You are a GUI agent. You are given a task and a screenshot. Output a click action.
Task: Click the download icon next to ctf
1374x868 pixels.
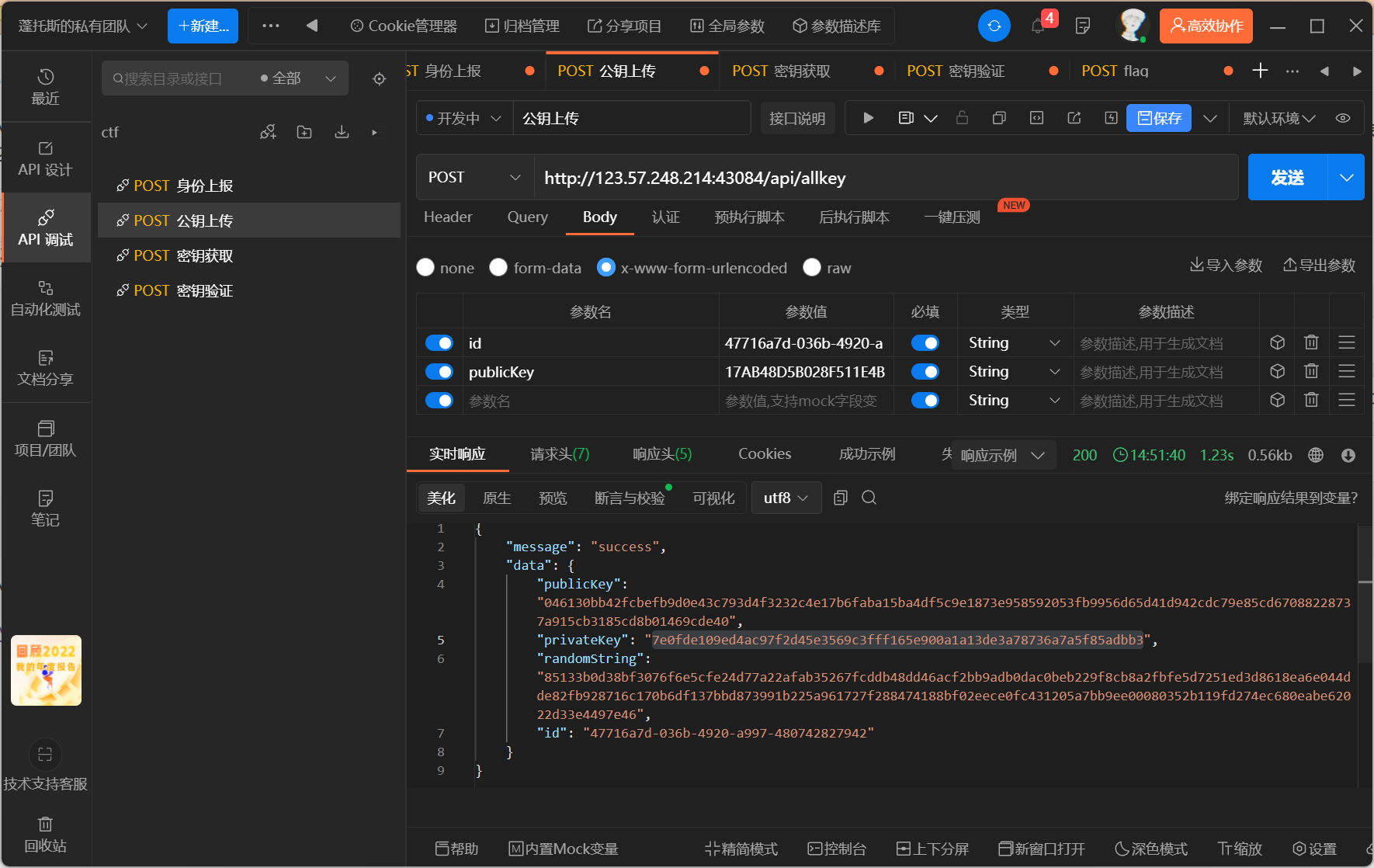(x=342, y=132)
